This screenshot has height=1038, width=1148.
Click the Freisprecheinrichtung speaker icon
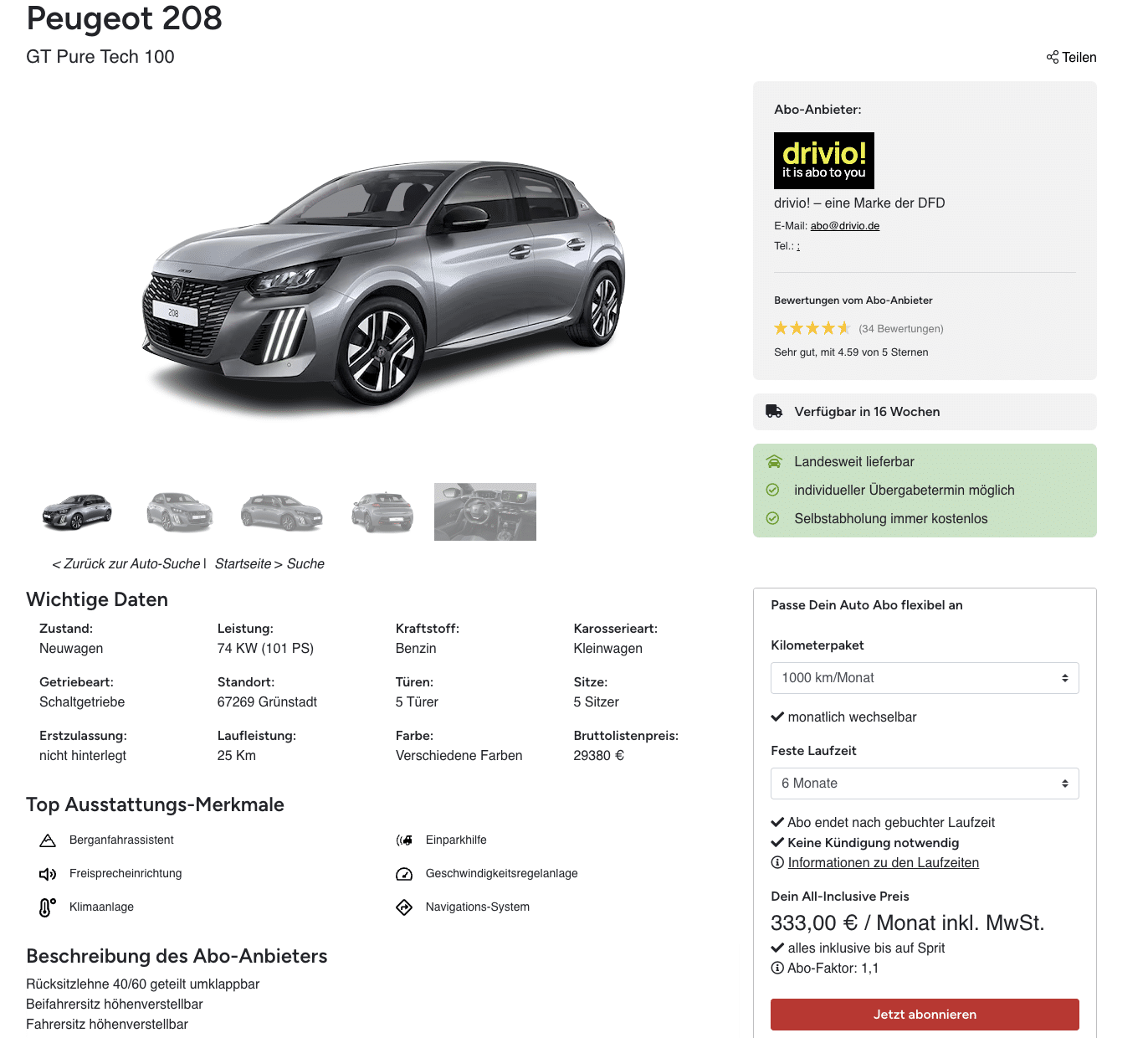[x=48, y=874]
